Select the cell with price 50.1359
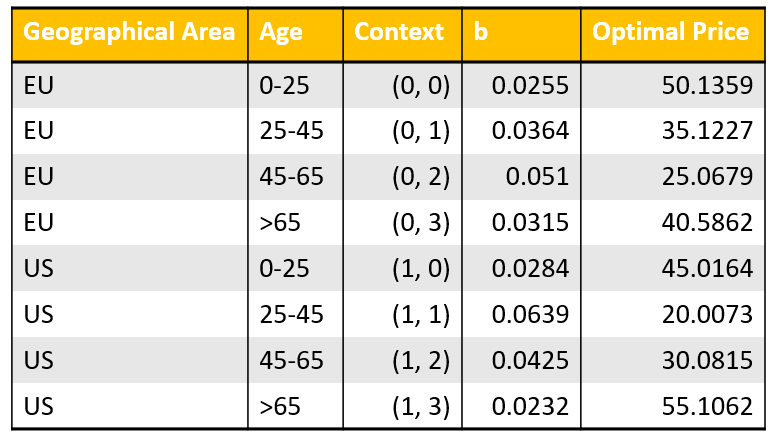The image size is (778, 442). 706,86
